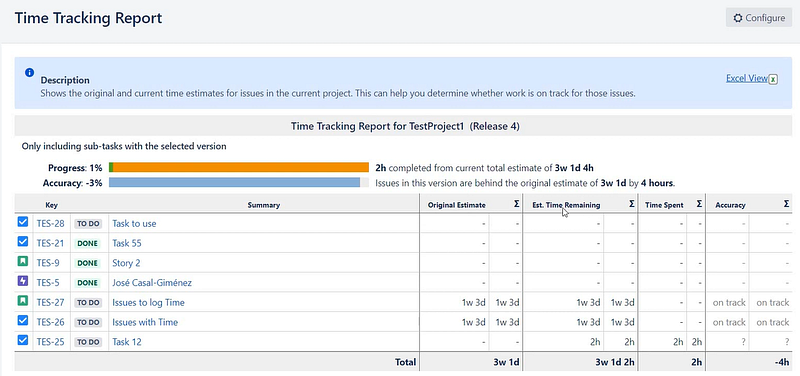
Task: Click the task type icon for TES-21
Action: click(x=23, y=241)
